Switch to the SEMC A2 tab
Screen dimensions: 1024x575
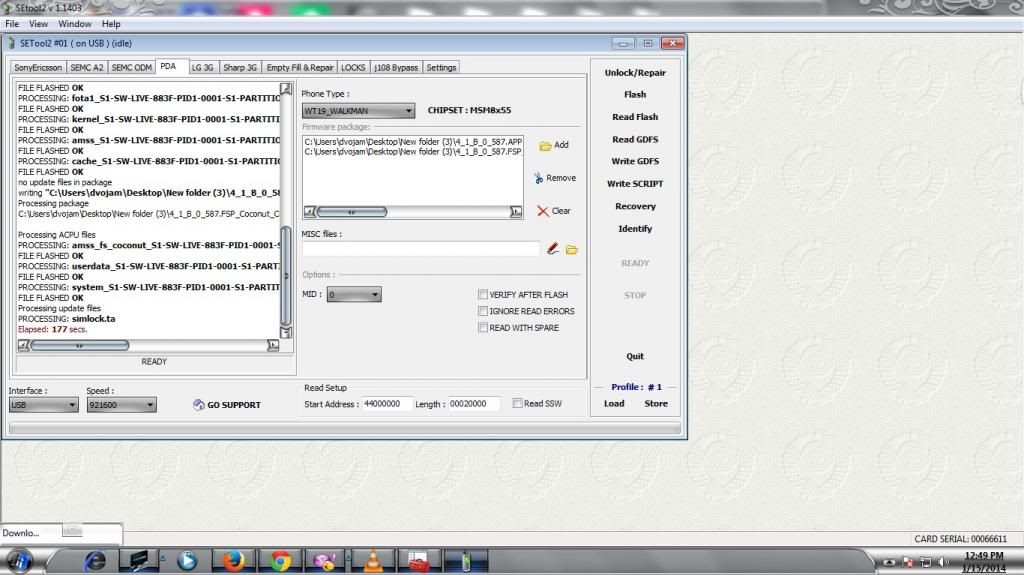click(86, 67)
